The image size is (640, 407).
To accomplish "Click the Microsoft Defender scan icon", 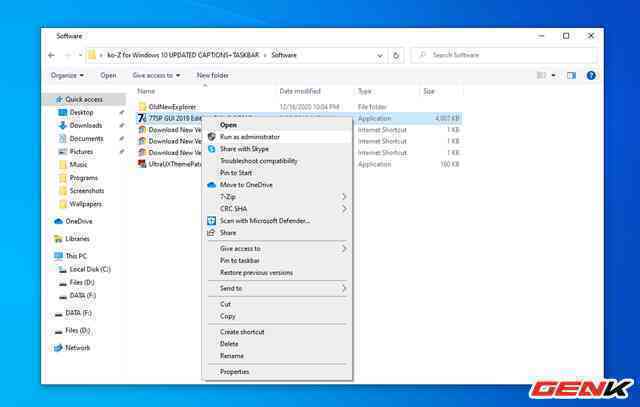I will 211,221.
